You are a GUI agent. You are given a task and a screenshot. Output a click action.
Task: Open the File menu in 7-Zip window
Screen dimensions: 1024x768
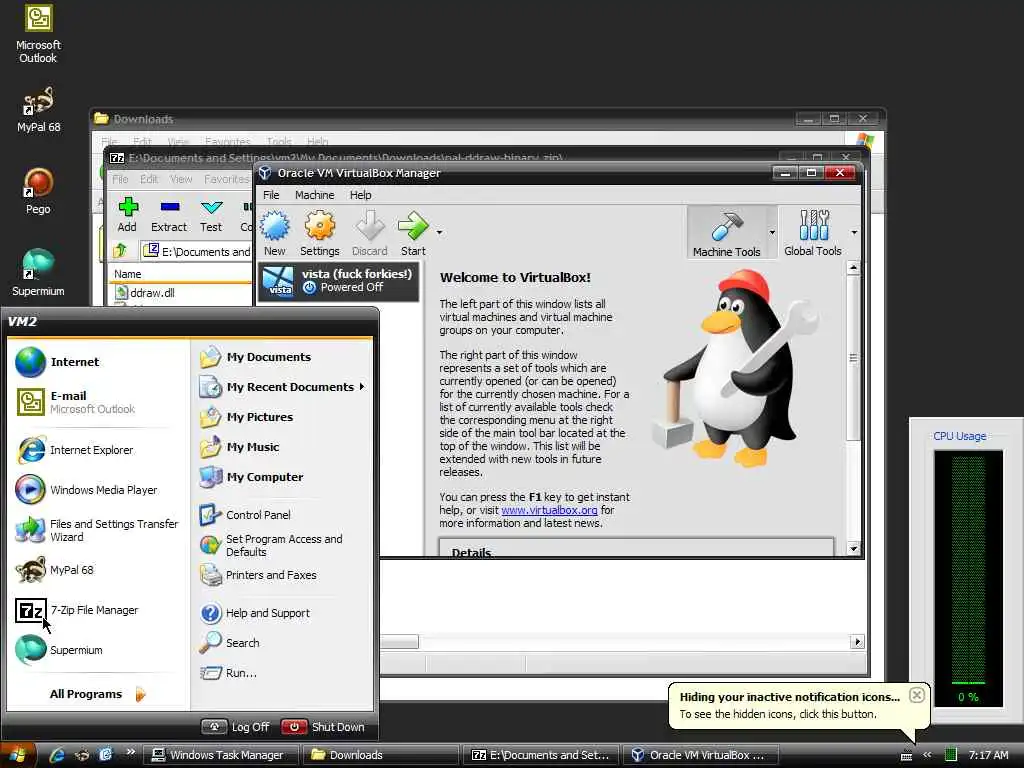click(120, 179)
